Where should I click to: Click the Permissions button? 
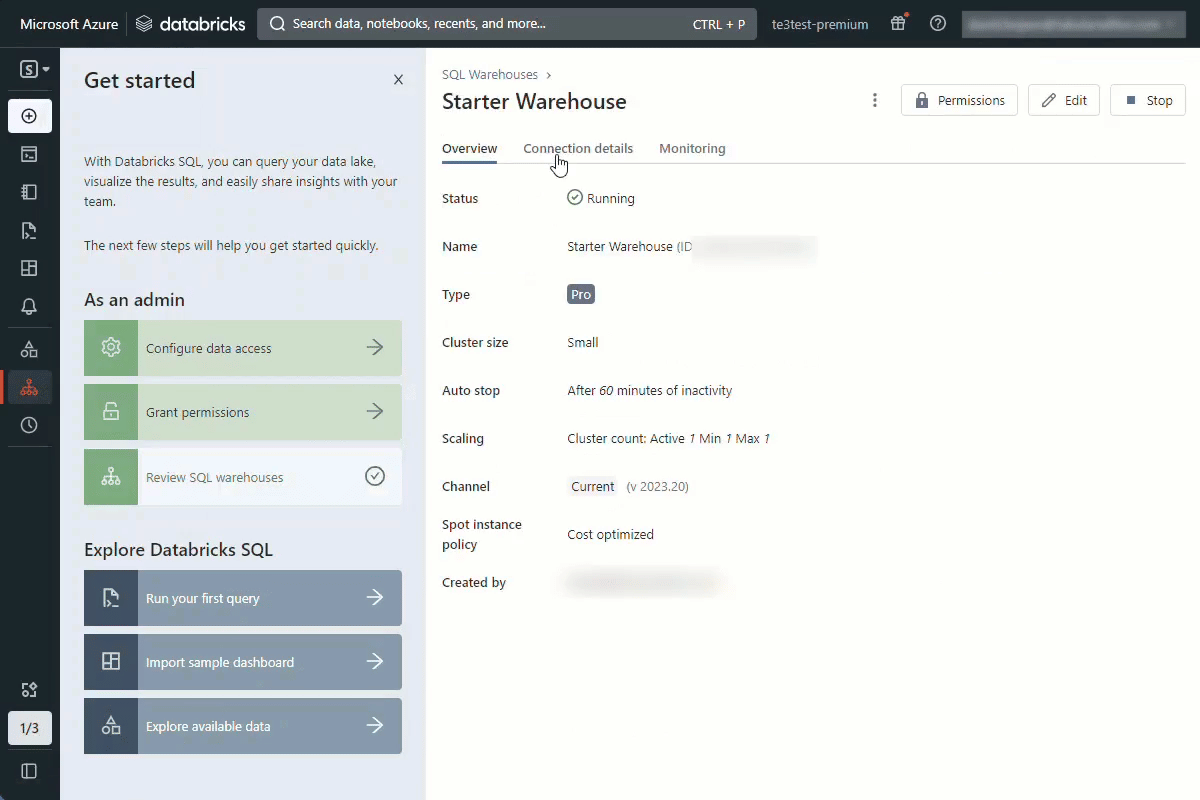click(959, 100)
